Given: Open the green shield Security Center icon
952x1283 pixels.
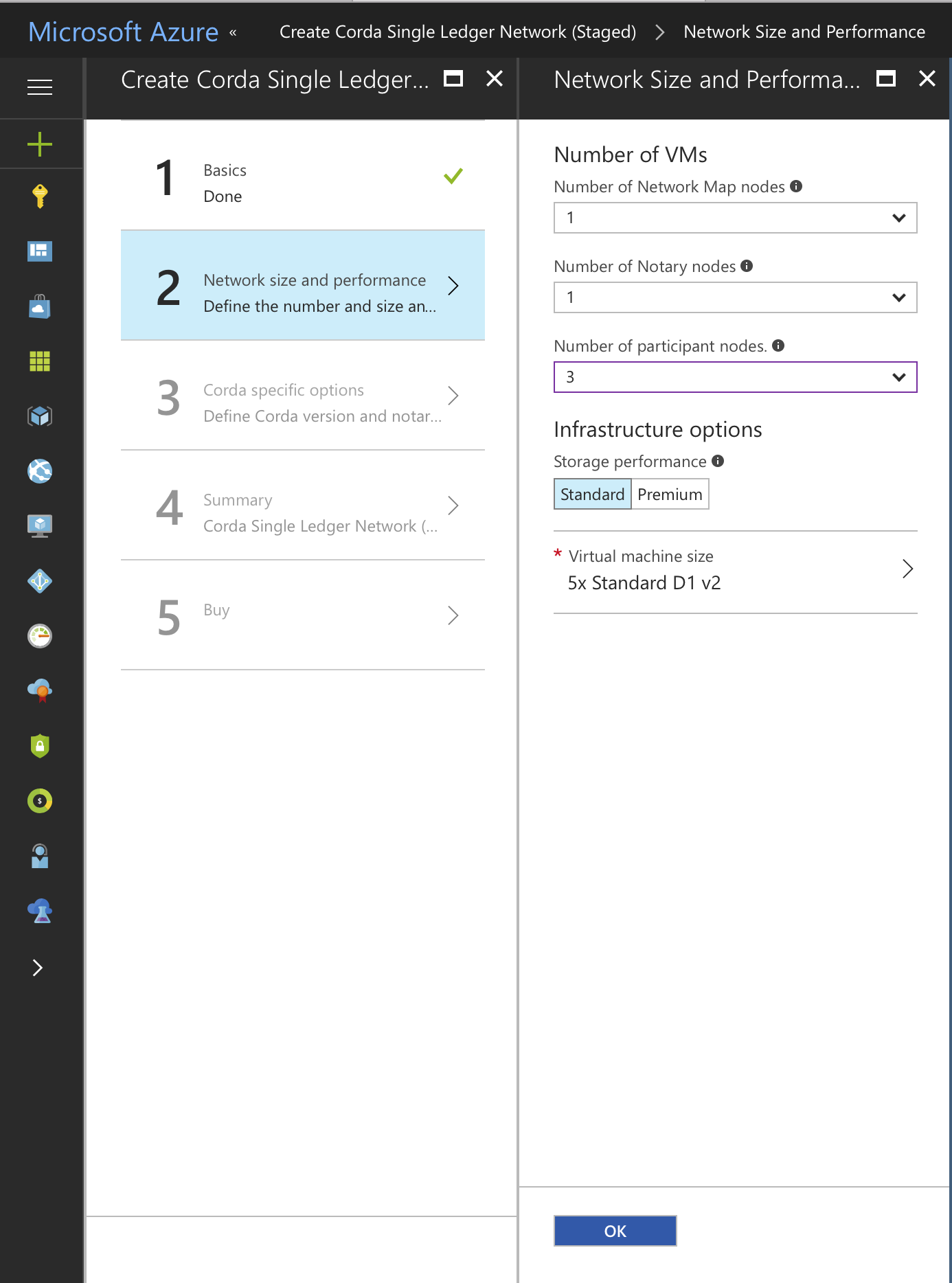Looking at the screenshot, I should 40,746.
